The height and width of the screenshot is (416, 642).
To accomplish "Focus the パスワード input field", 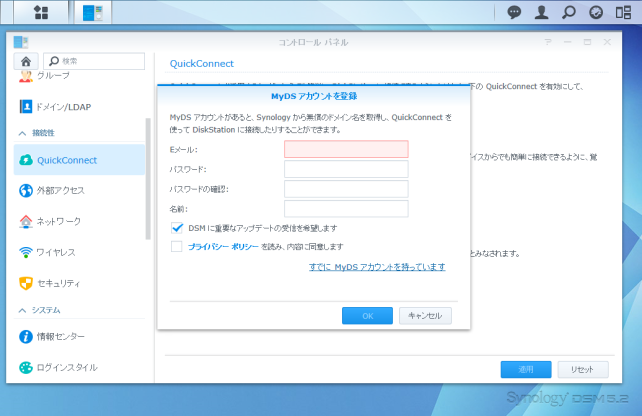I will click(x=346, y=169).
